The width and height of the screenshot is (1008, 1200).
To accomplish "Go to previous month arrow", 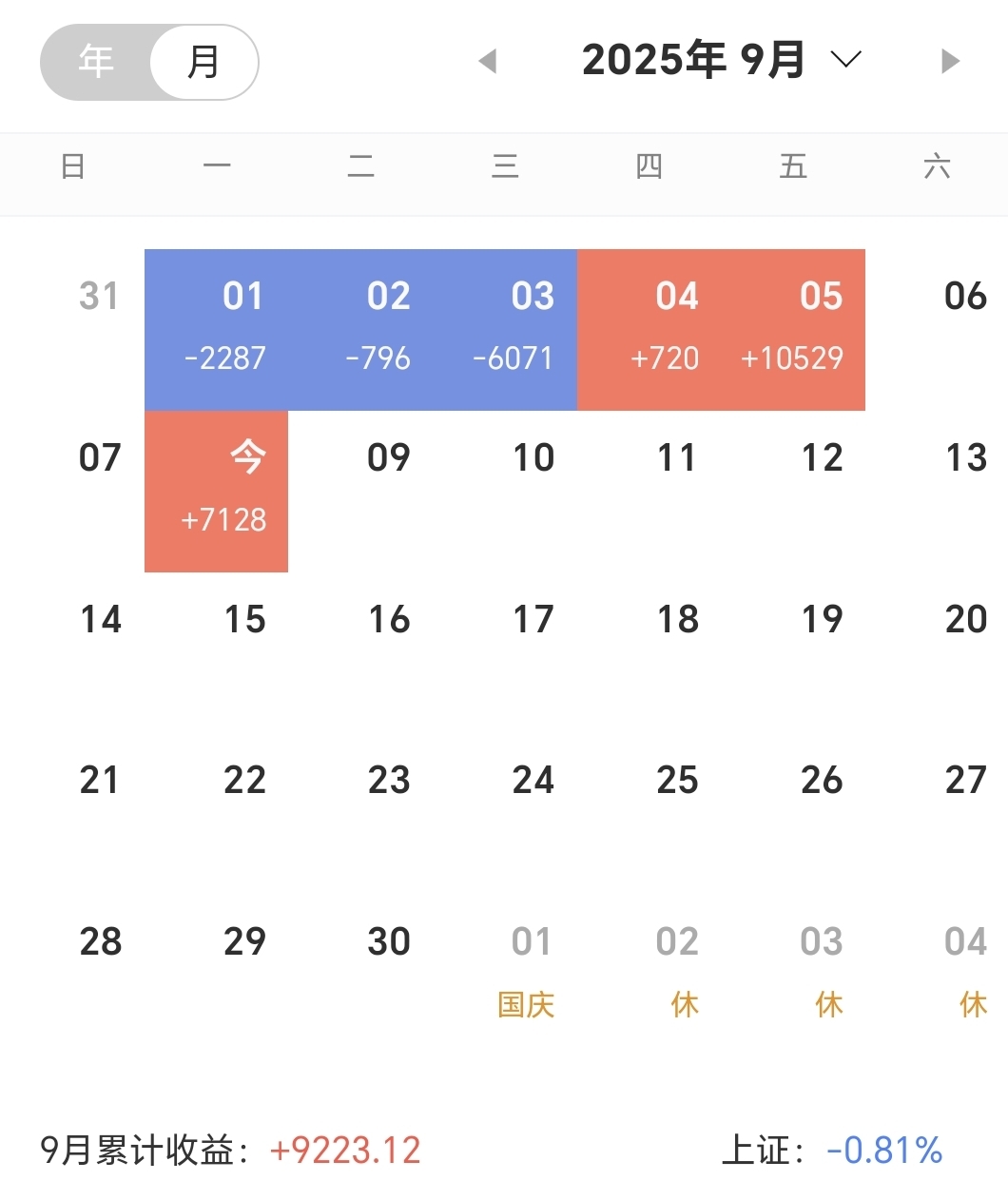I will (488, 61).
